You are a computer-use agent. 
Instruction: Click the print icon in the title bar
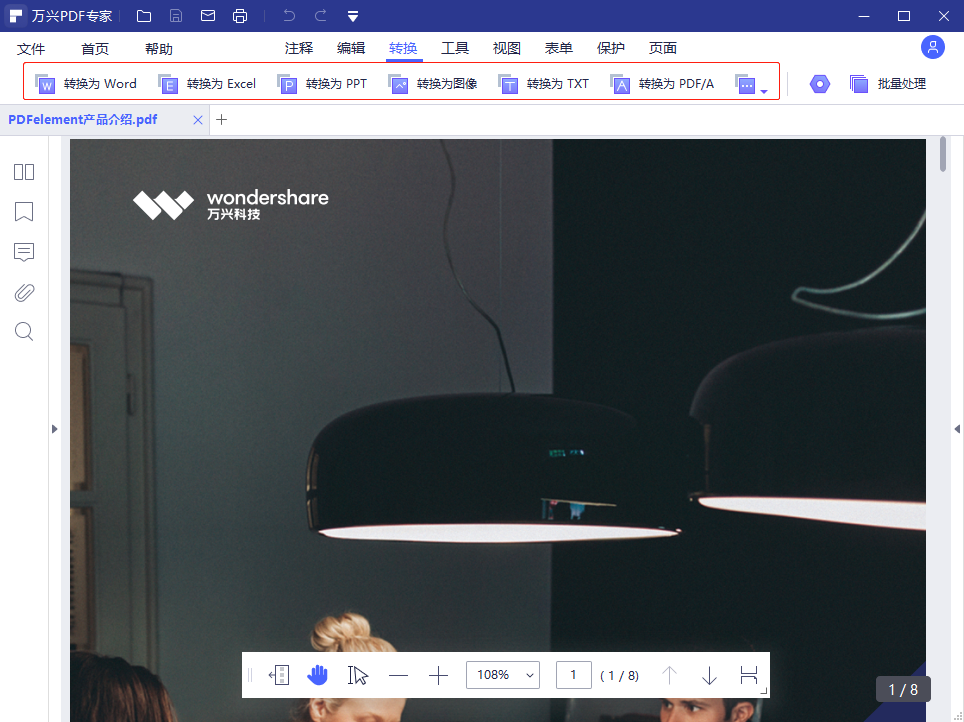[240, 15]
